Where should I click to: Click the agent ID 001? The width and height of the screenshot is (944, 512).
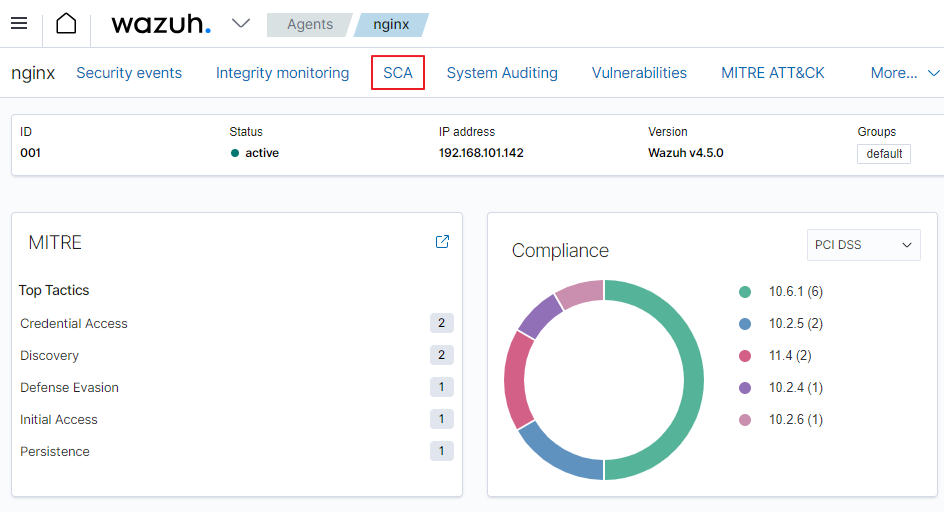point(30,152)
